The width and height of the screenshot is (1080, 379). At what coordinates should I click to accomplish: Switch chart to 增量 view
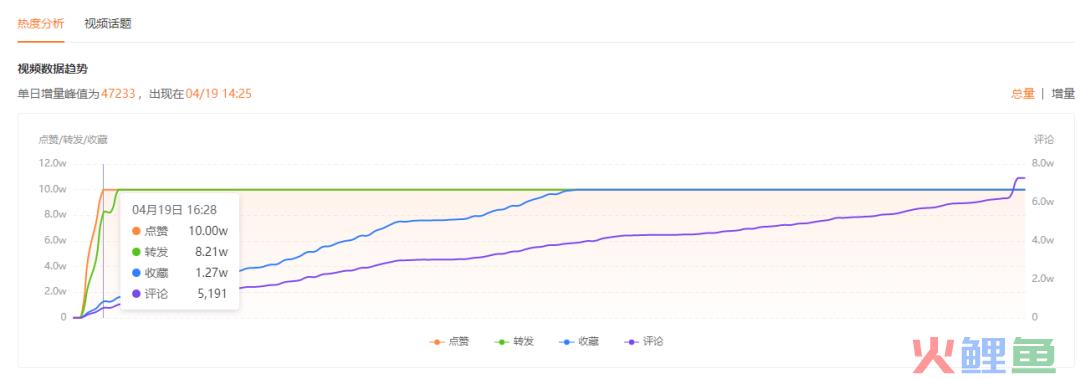click(x=1063, y=94)
